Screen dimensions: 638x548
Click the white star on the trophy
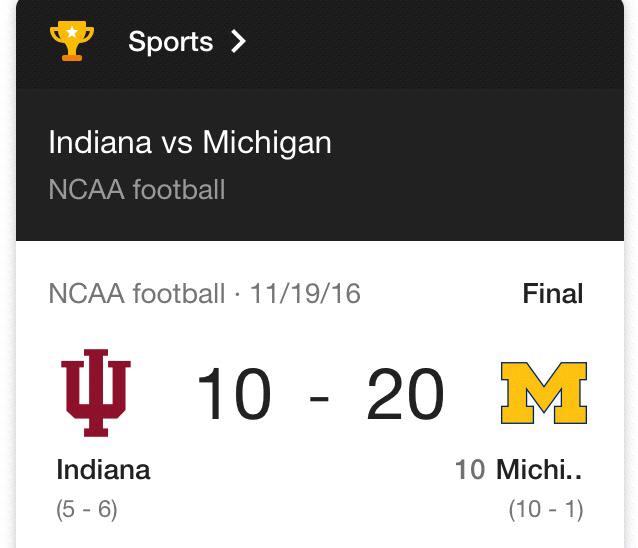click(x=72, y=32)
